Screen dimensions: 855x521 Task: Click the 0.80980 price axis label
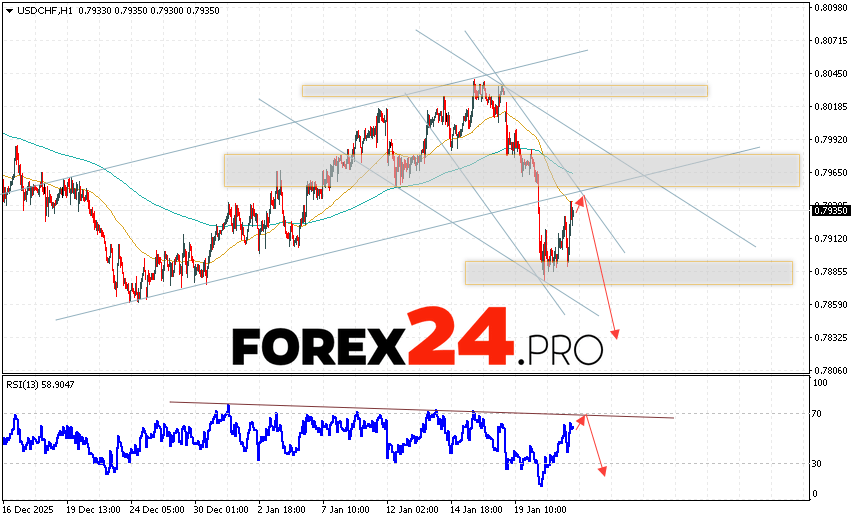831,8
